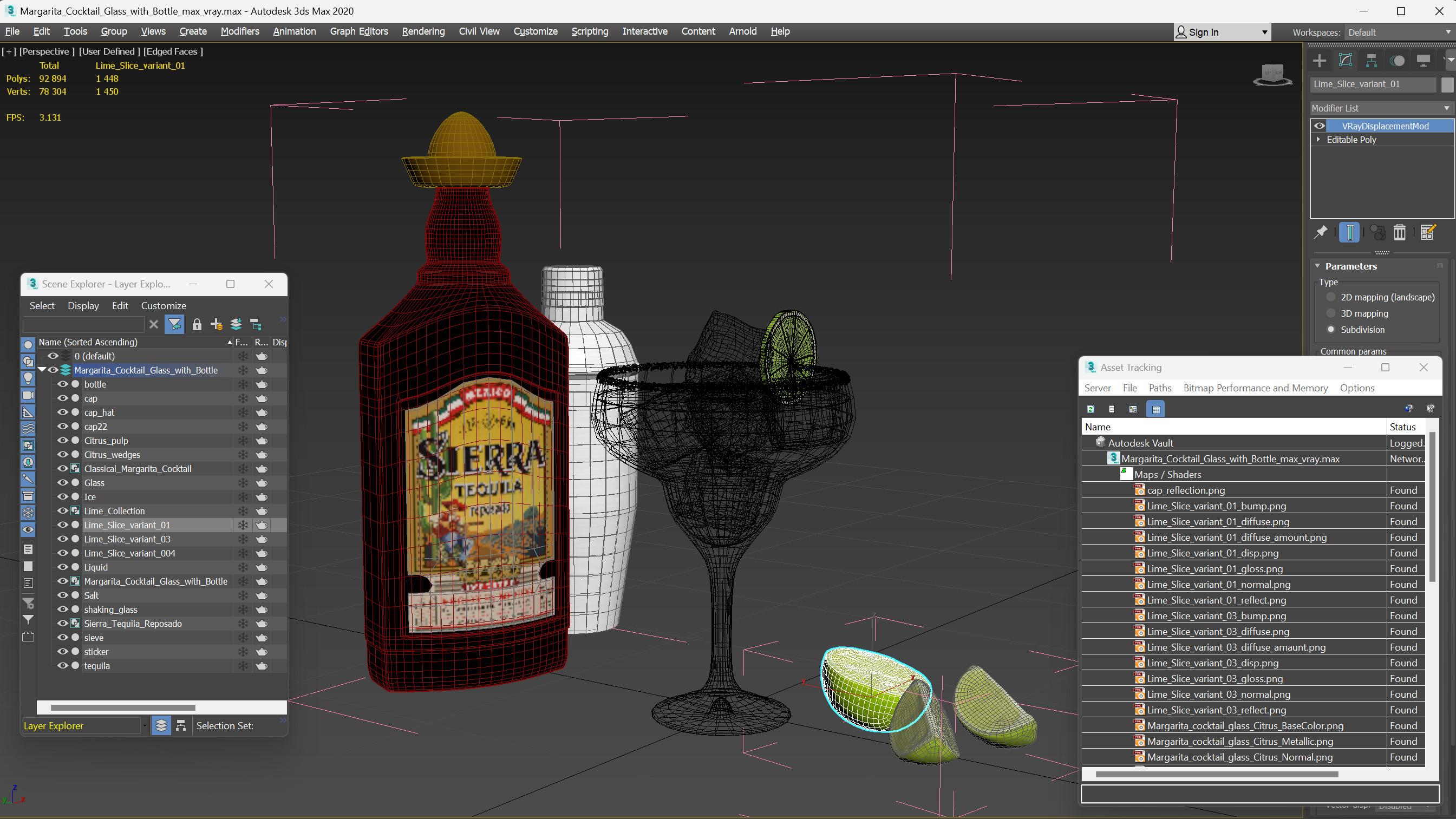
Task: Sort by Name column header in Scene Explorer
Action: 135,342
